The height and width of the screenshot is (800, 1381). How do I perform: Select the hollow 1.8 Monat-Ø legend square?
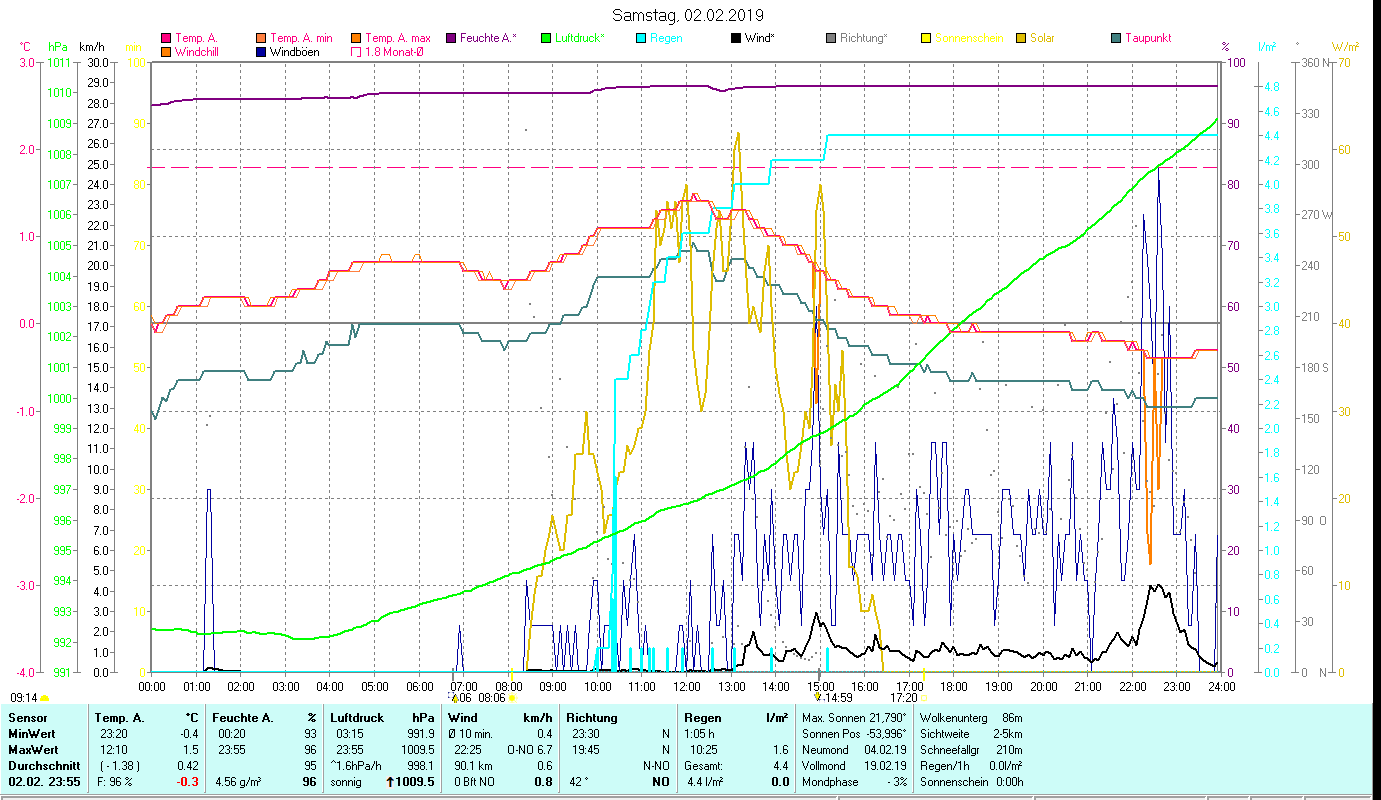click(x=356, y=52)
